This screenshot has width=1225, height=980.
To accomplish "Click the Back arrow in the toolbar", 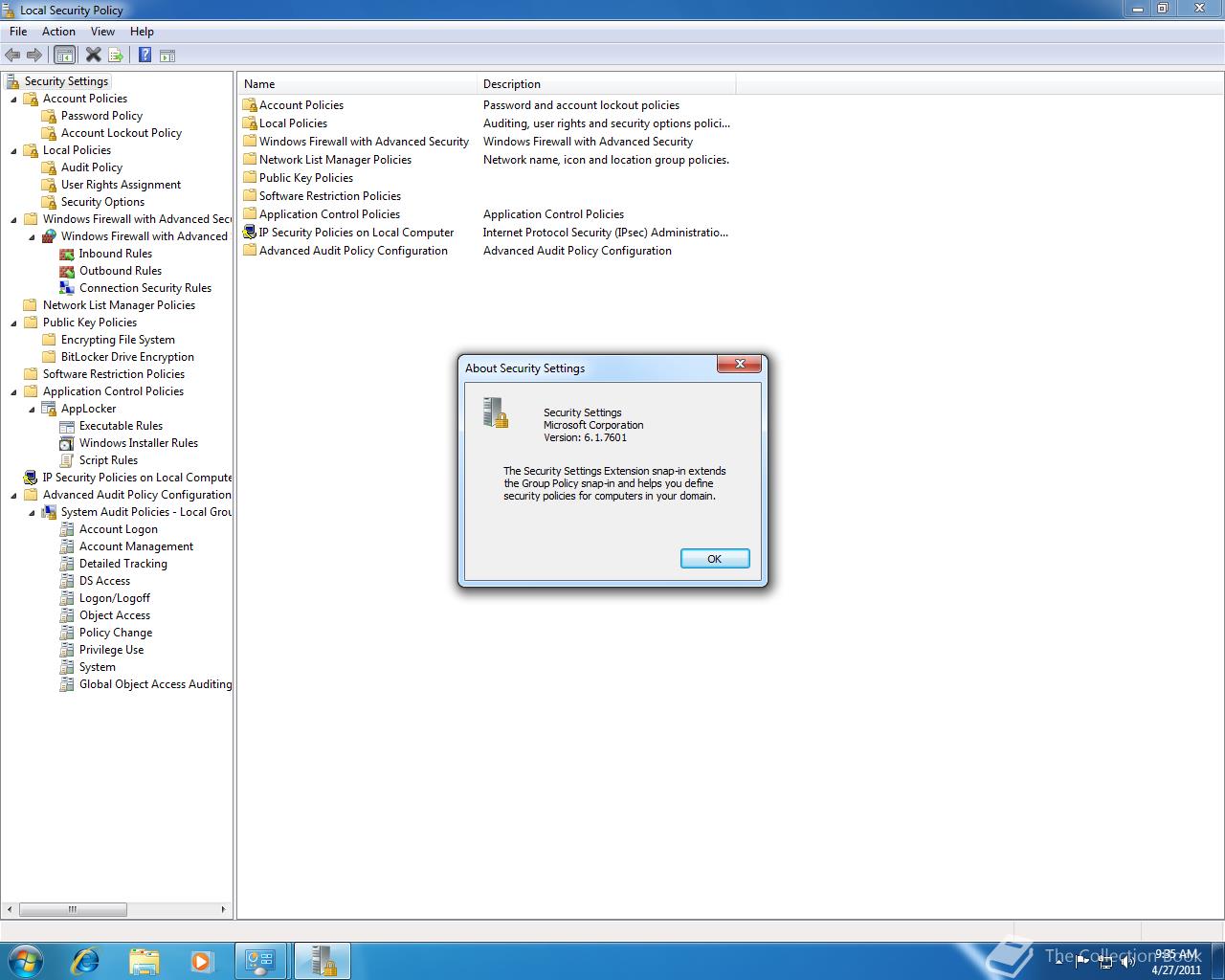I will pyautogui.click(x=12, y=56).
